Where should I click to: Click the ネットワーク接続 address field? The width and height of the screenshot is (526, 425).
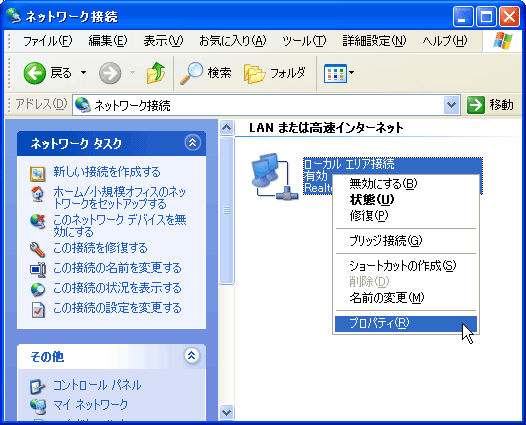[x=258, y=105]
